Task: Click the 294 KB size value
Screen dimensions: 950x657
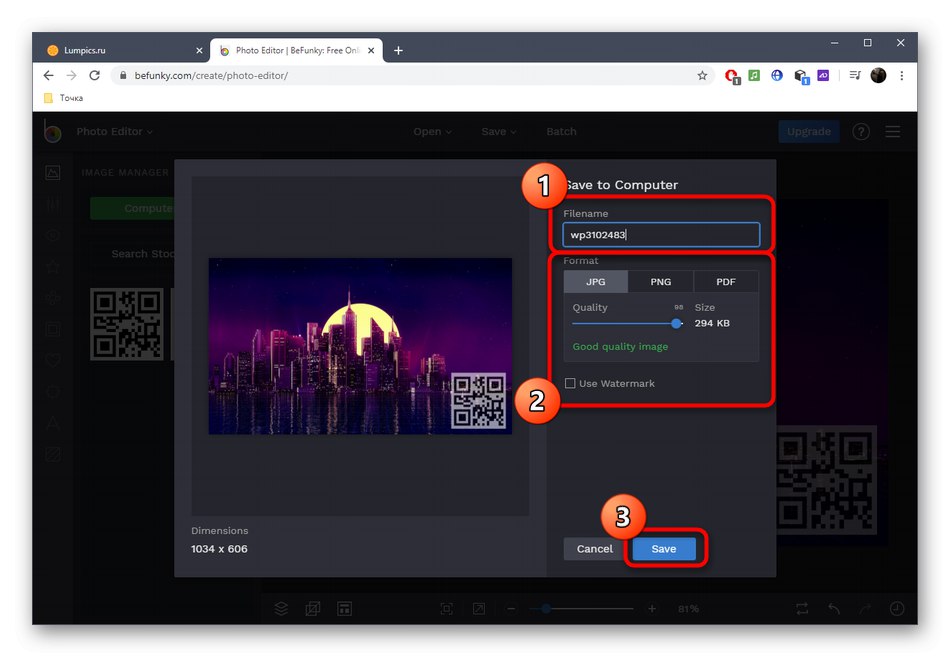Action: 712,323
